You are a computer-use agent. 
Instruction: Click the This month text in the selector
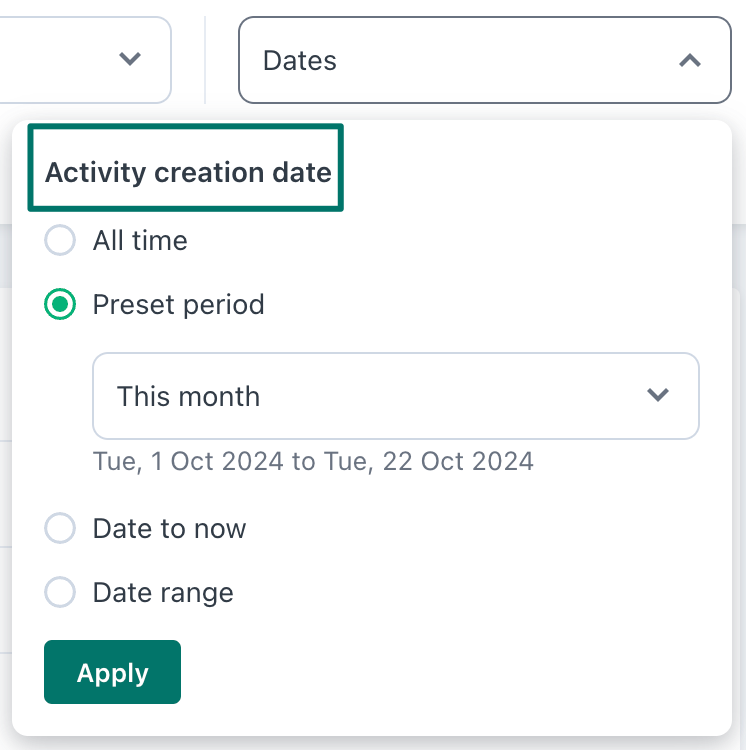pyautogui.click(x=188, y=396)
